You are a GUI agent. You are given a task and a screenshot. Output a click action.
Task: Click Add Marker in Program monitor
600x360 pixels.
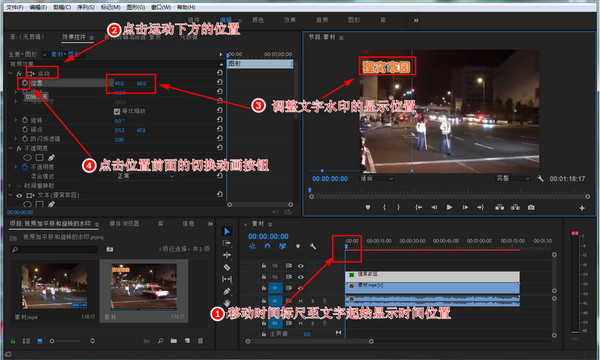pos(368,207)
